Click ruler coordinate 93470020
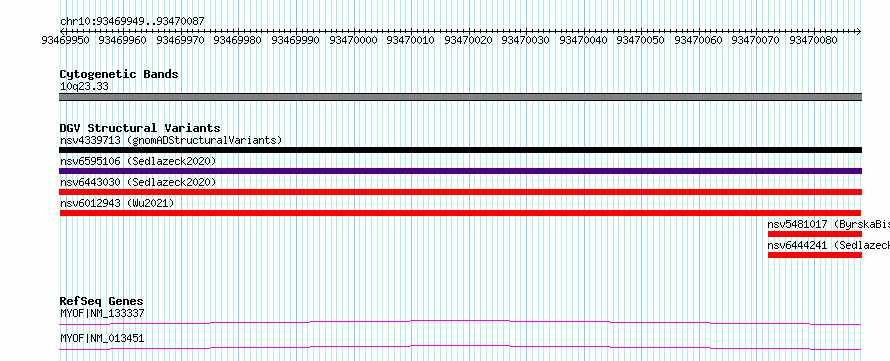This screenshot has width=890, height=361. coord(468,40)
